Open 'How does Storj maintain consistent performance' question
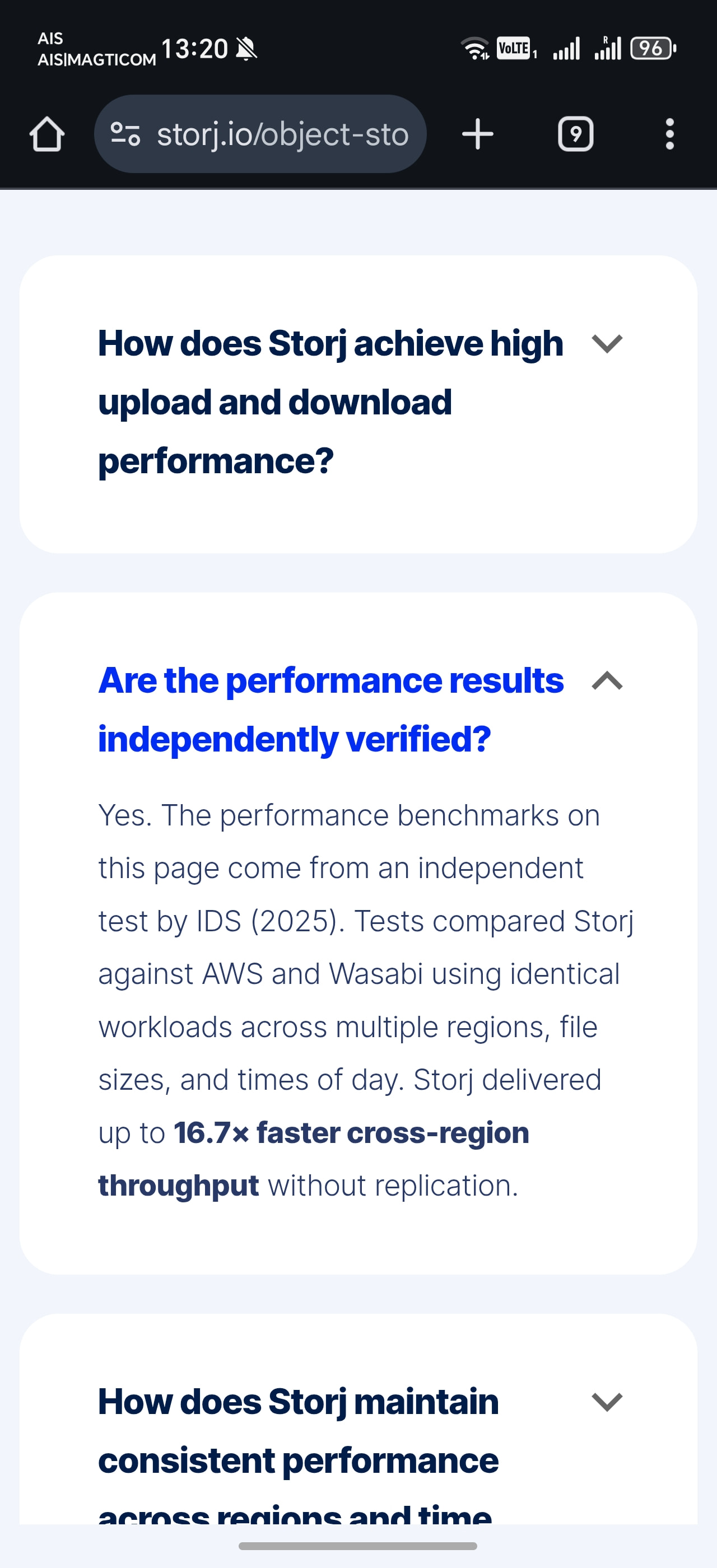This screenshot has height=1568, width=717. (x=298, y=1430)
